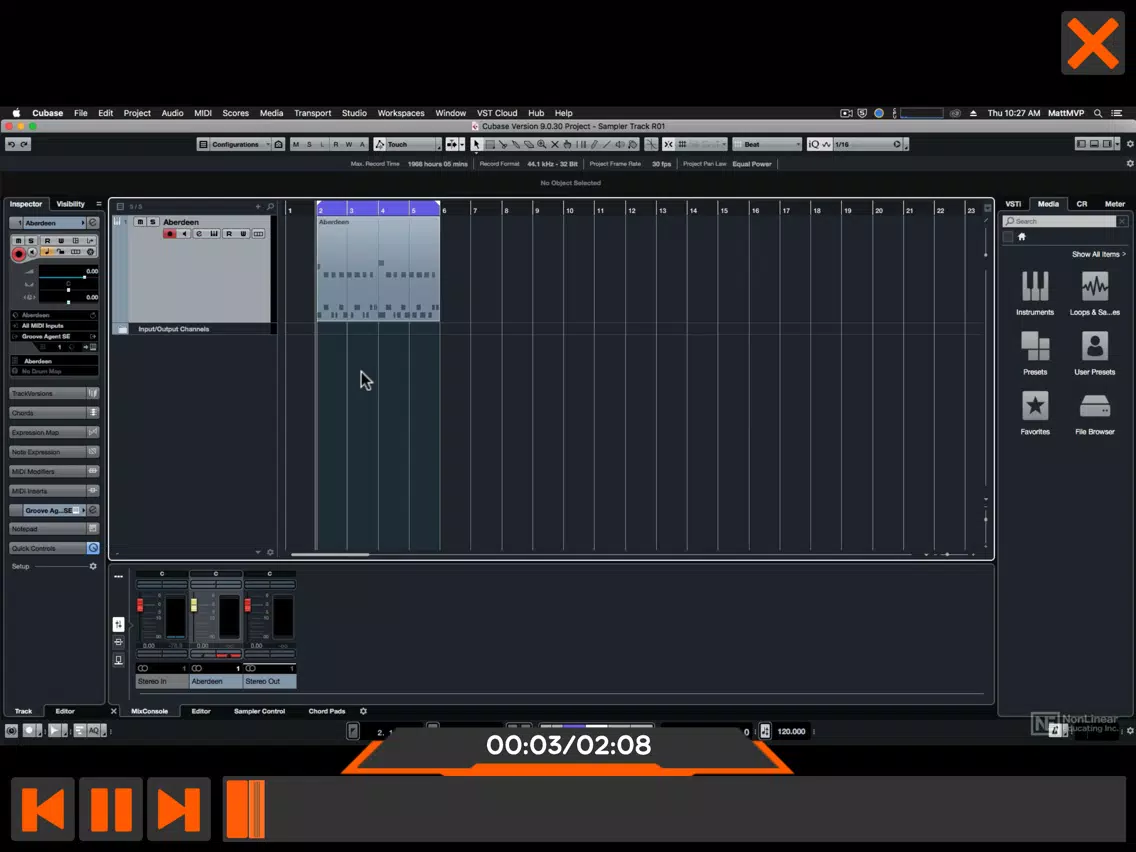Open Sampler Control tab in lower zone

(259, 711)
